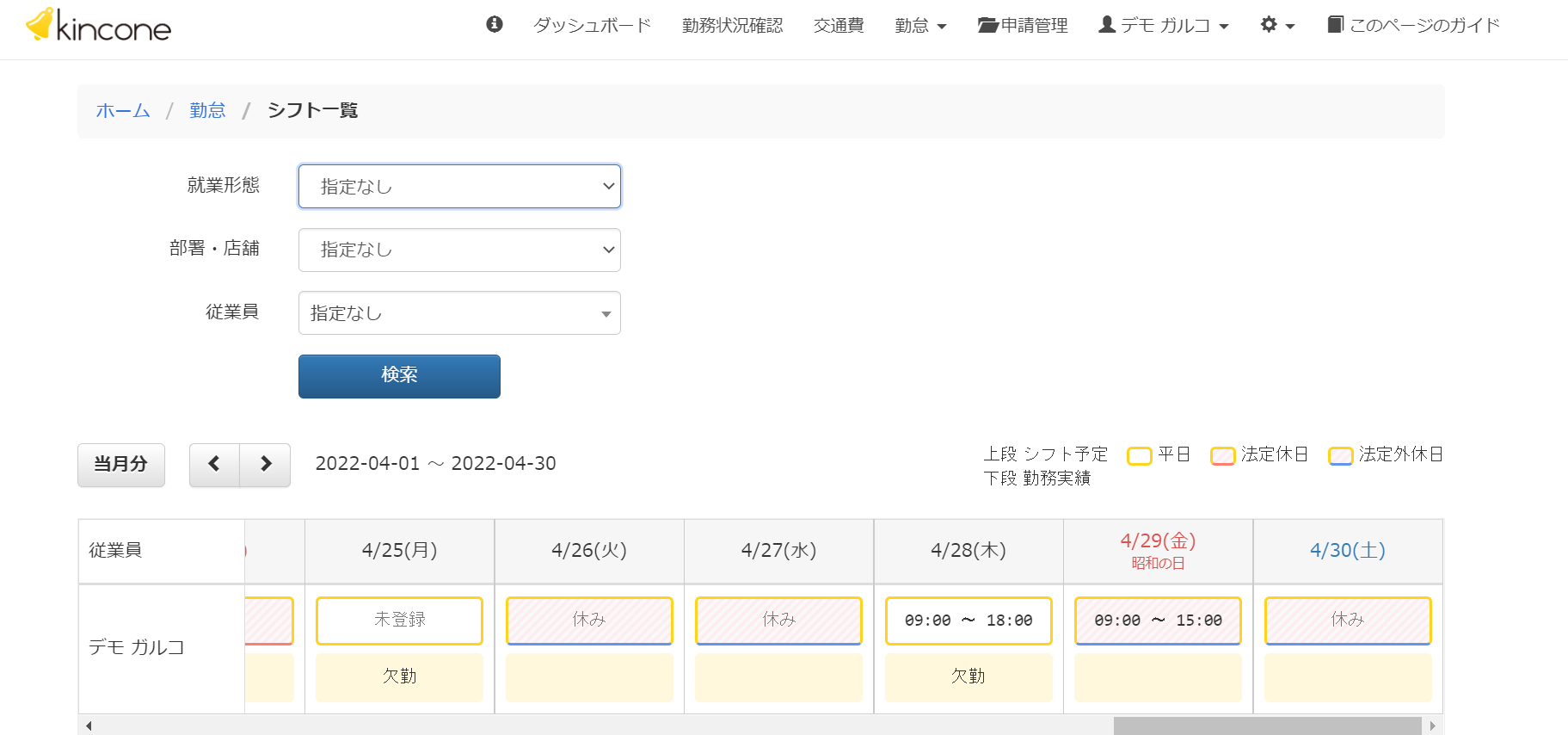
Task: Open 申請管理 folder menu
Action: [x=1023, y=25]
